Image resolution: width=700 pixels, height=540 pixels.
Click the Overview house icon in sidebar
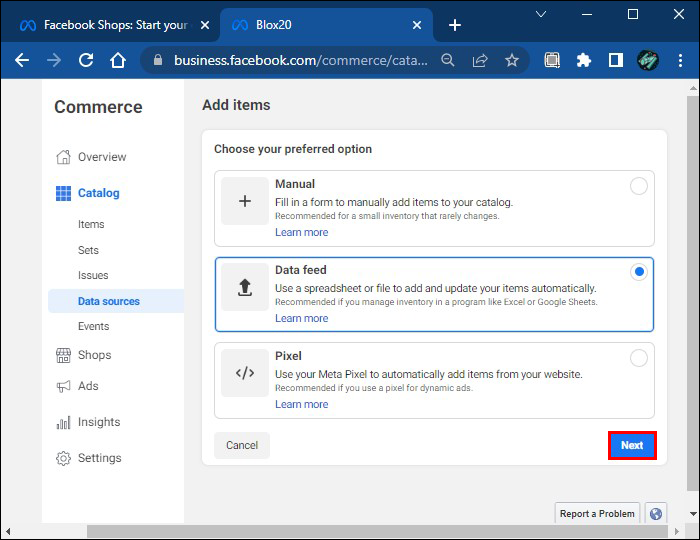[63, 157]
